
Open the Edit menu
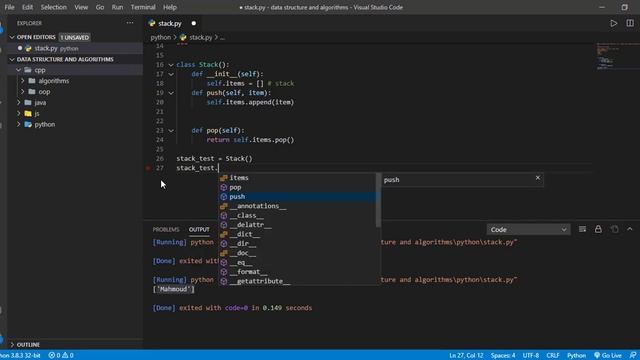(x=27, y=7)
